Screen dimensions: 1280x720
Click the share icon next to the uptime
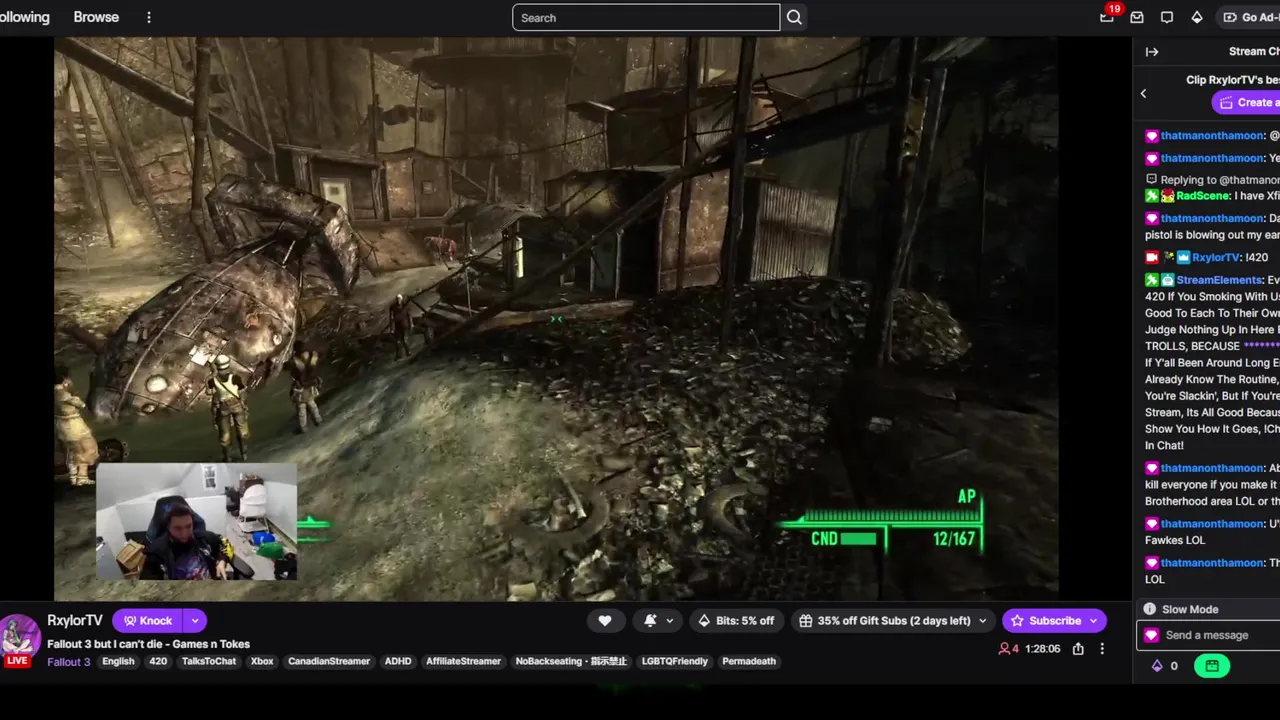[x=1078, y=649]
